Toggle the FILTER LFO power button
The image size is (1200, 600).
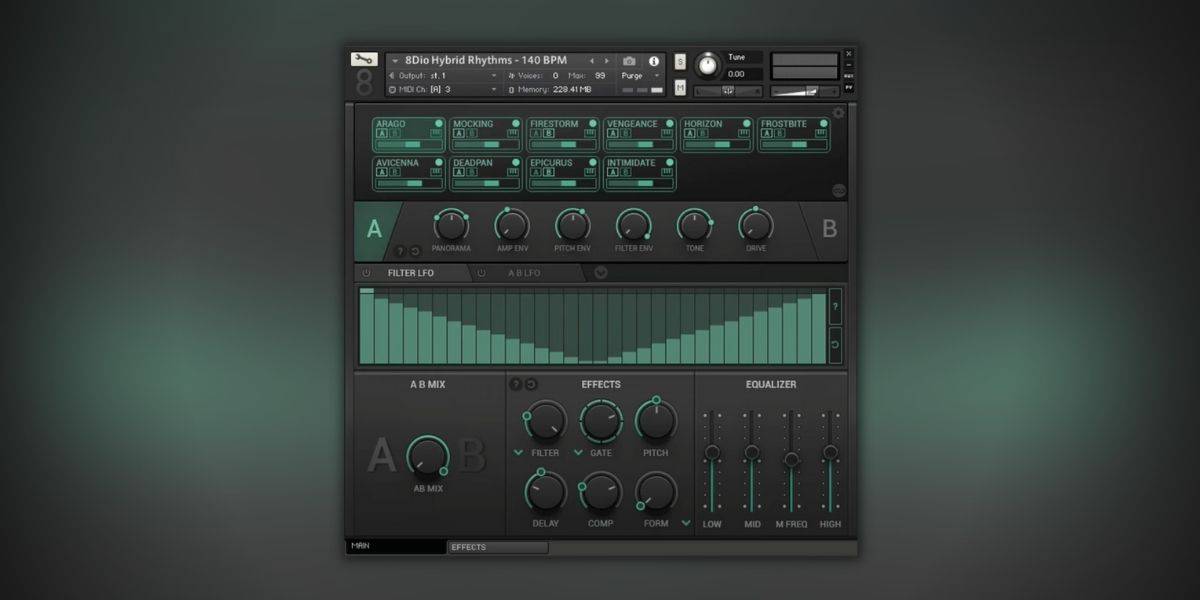coord(366,273)
